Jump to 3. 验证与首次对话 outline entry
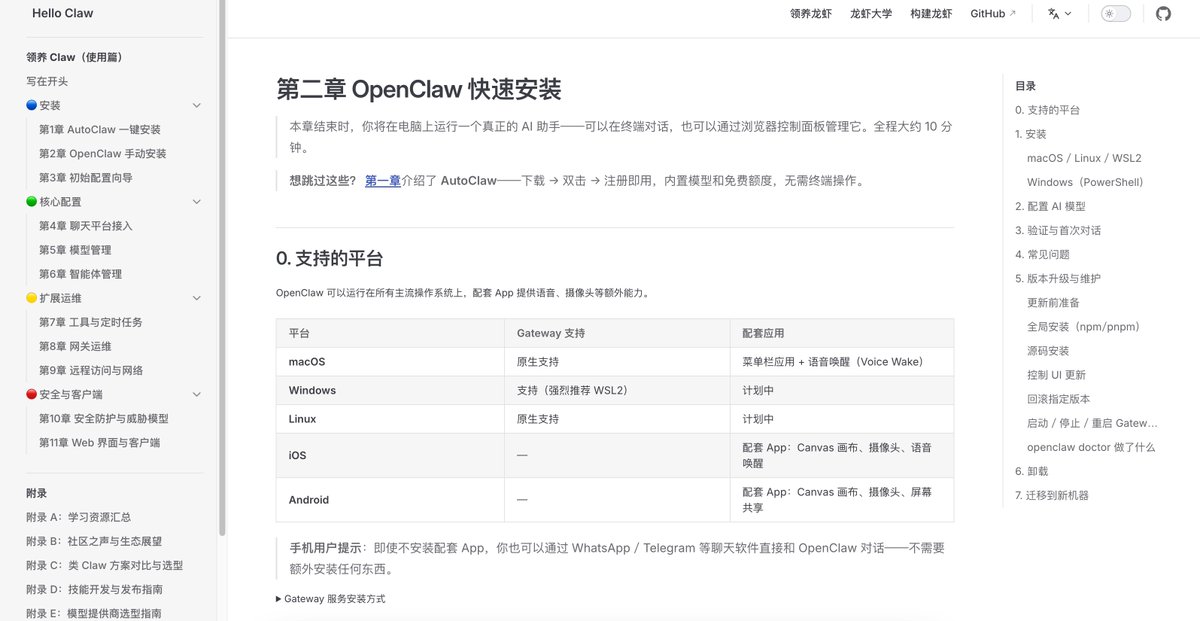The image size is (1200, 621). pos(1058,230)
